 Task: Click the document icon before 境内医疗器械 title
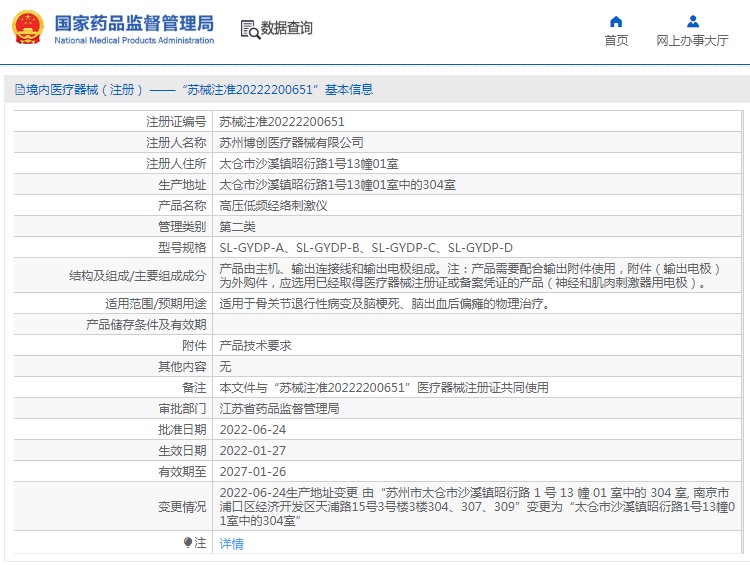click(19, 90)
